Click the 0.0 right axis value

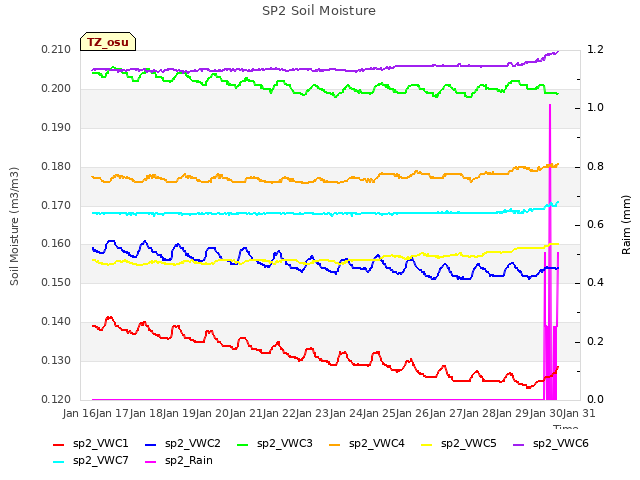[595, 400]
